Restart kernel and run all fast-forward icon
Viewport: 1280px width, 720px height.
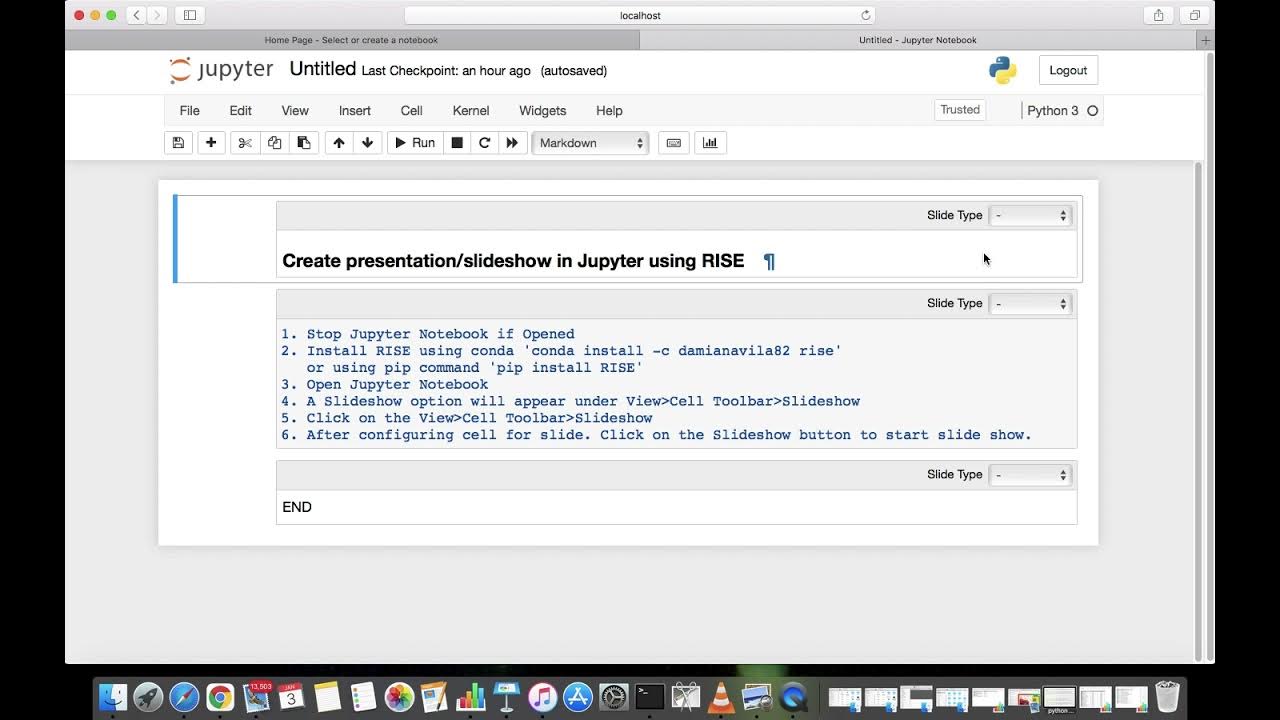click(512, 143)
